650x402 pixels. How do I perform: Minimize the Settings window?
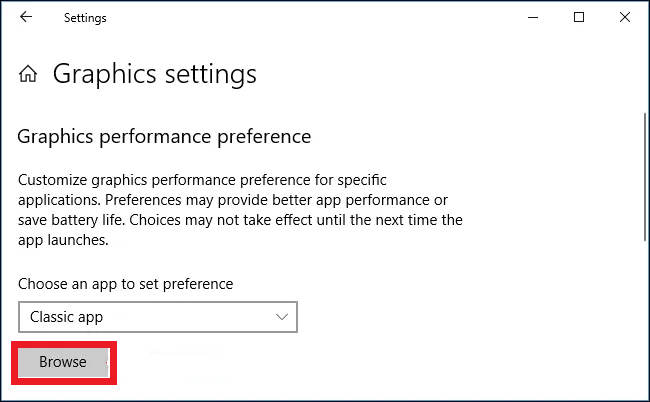click(533, 17)
